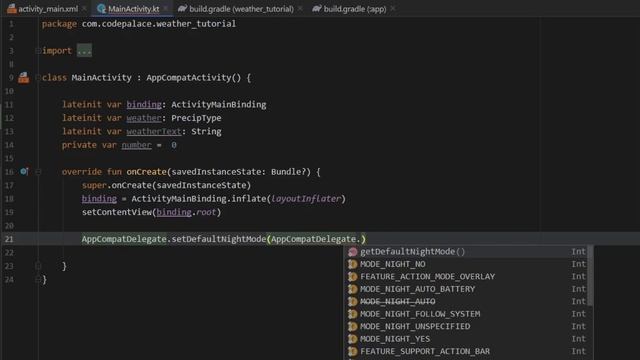Click the Gradle icon on the build.gradle (app) tab

point(317,9)
